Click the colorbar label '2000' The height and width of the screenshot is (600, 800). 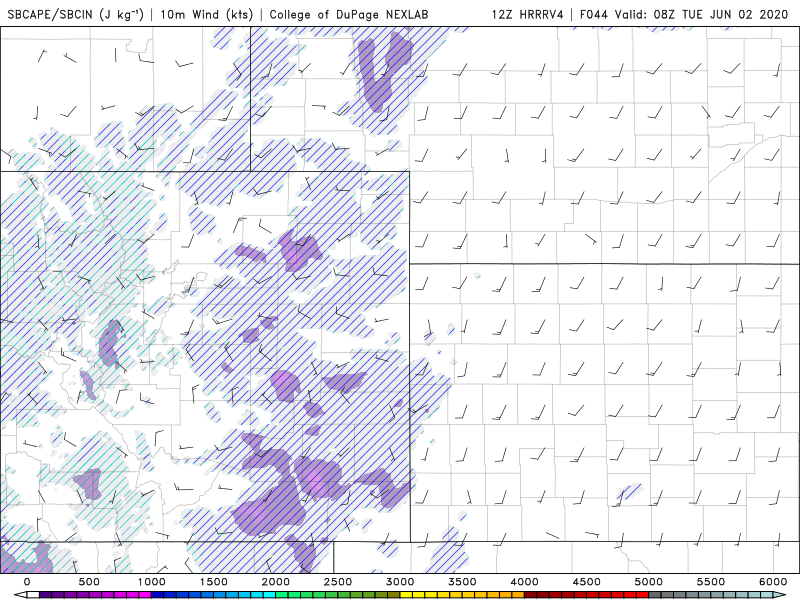click(276, 582)
